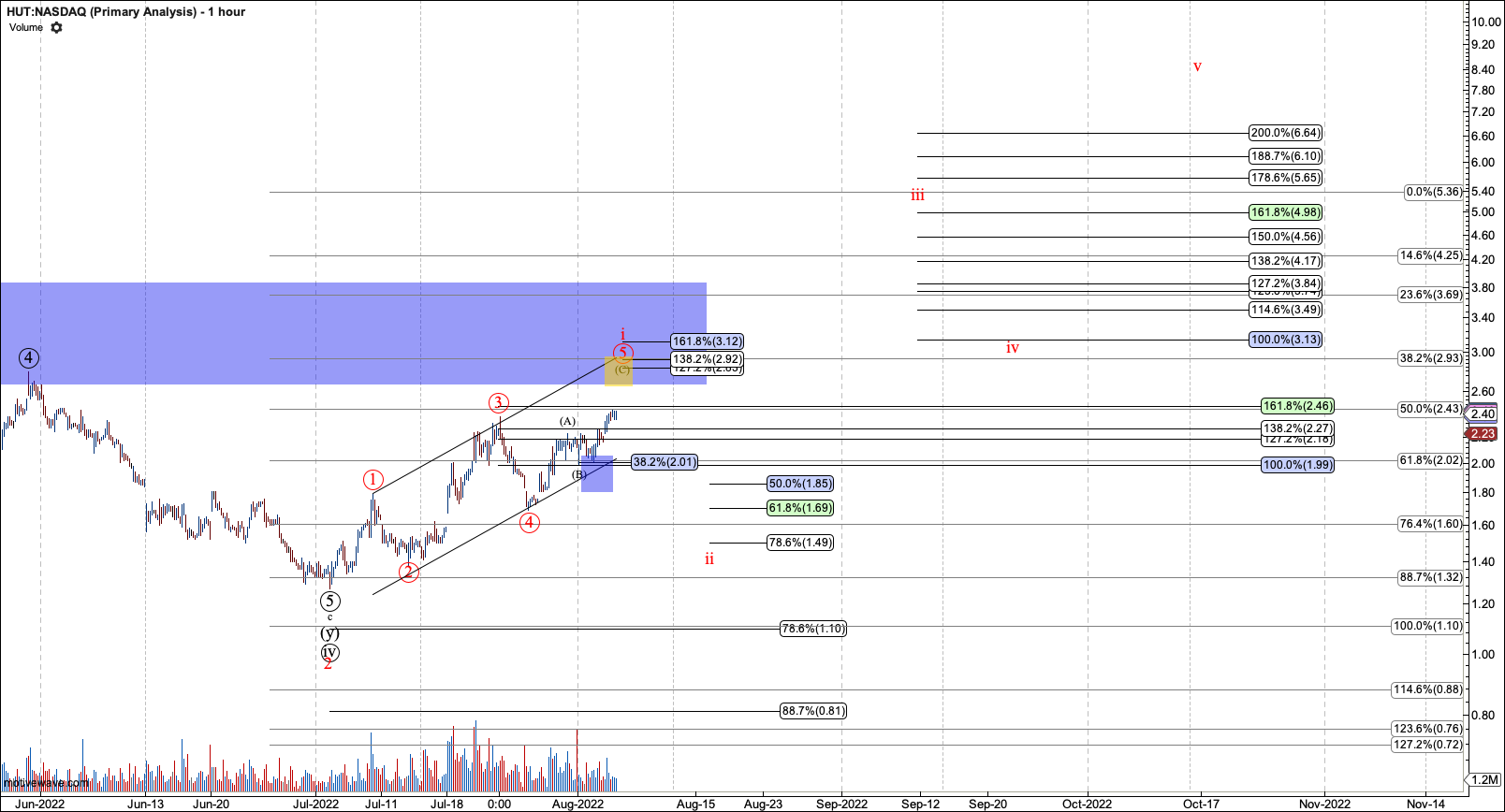
Task: Click the 188.7%(6.10) extension label
Action: pyautogui.click(x=1286, y=156)
